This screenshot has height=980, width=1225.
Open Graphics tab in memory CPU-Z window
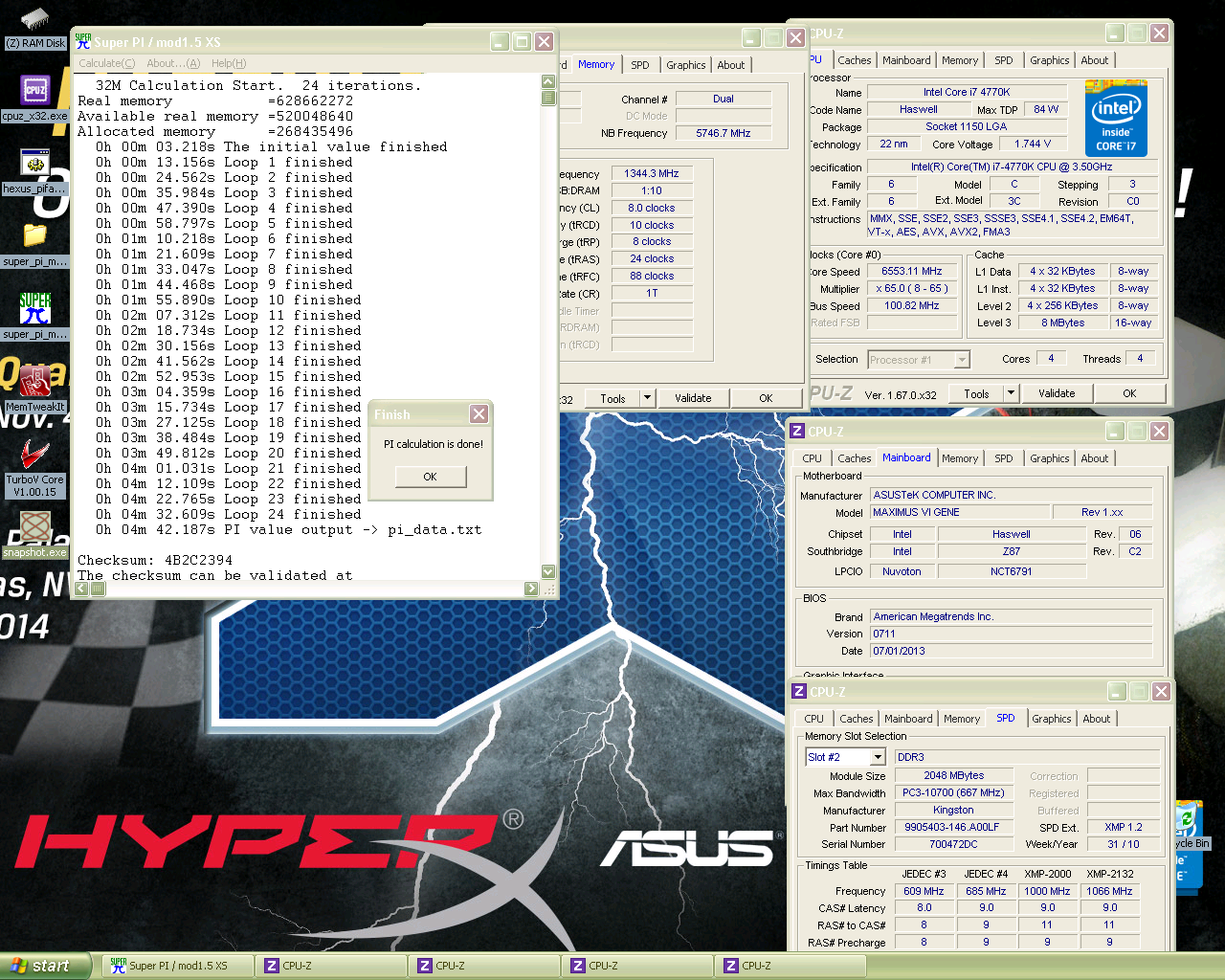(x=686, y=65)
